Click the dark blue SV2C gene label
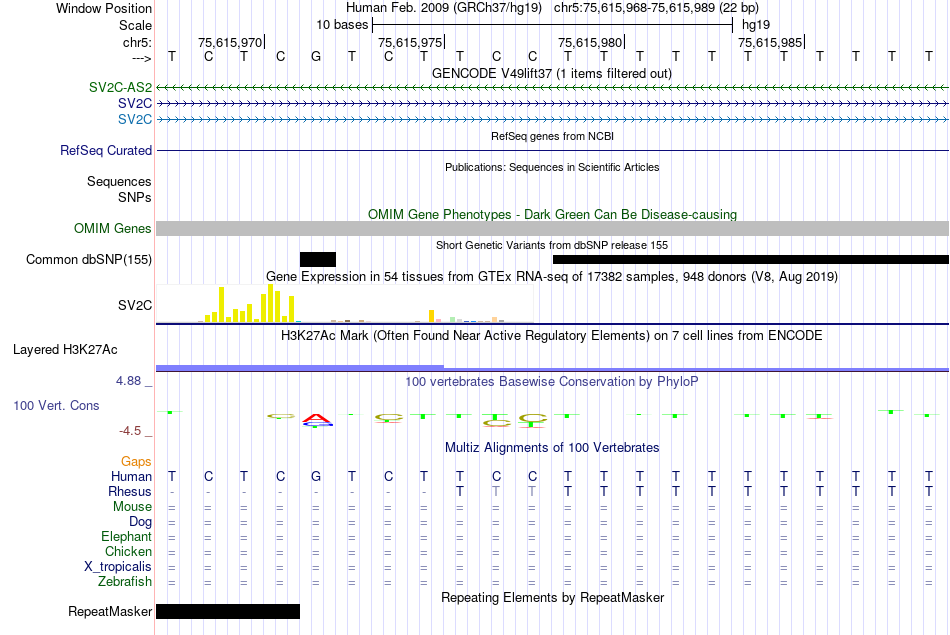The image size is (950, 635). coord(135,104)
